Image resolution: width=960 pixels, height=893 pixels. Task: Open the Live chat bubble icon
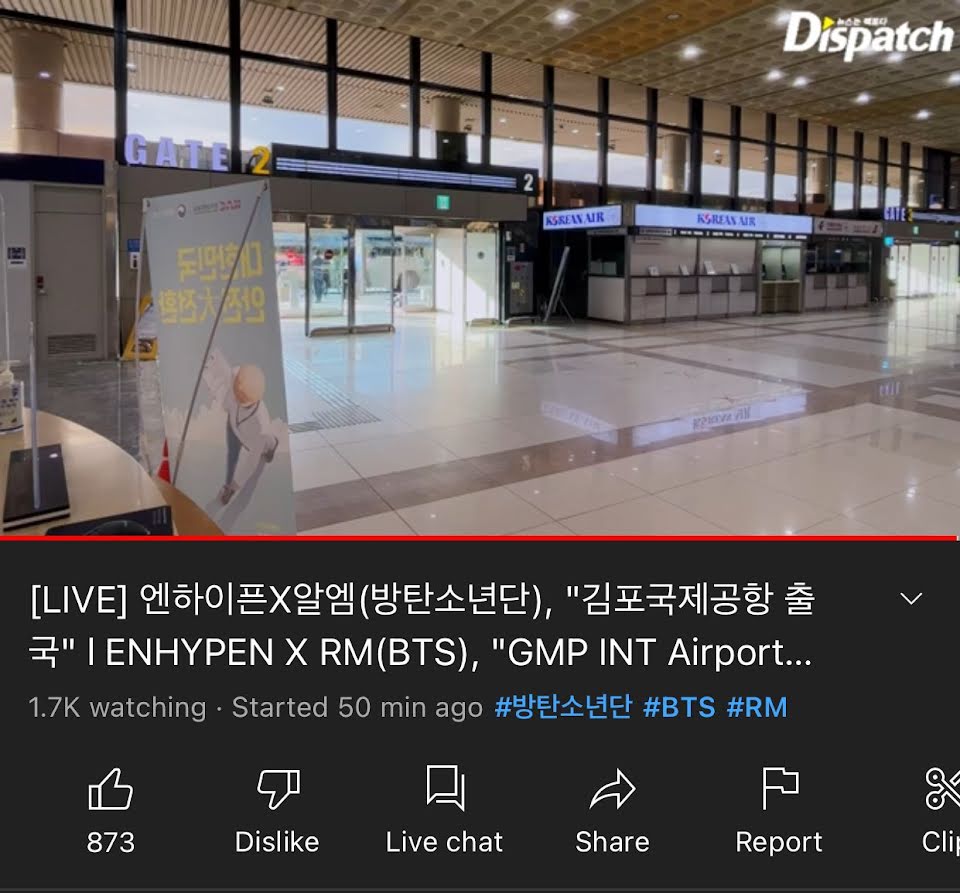445,788
